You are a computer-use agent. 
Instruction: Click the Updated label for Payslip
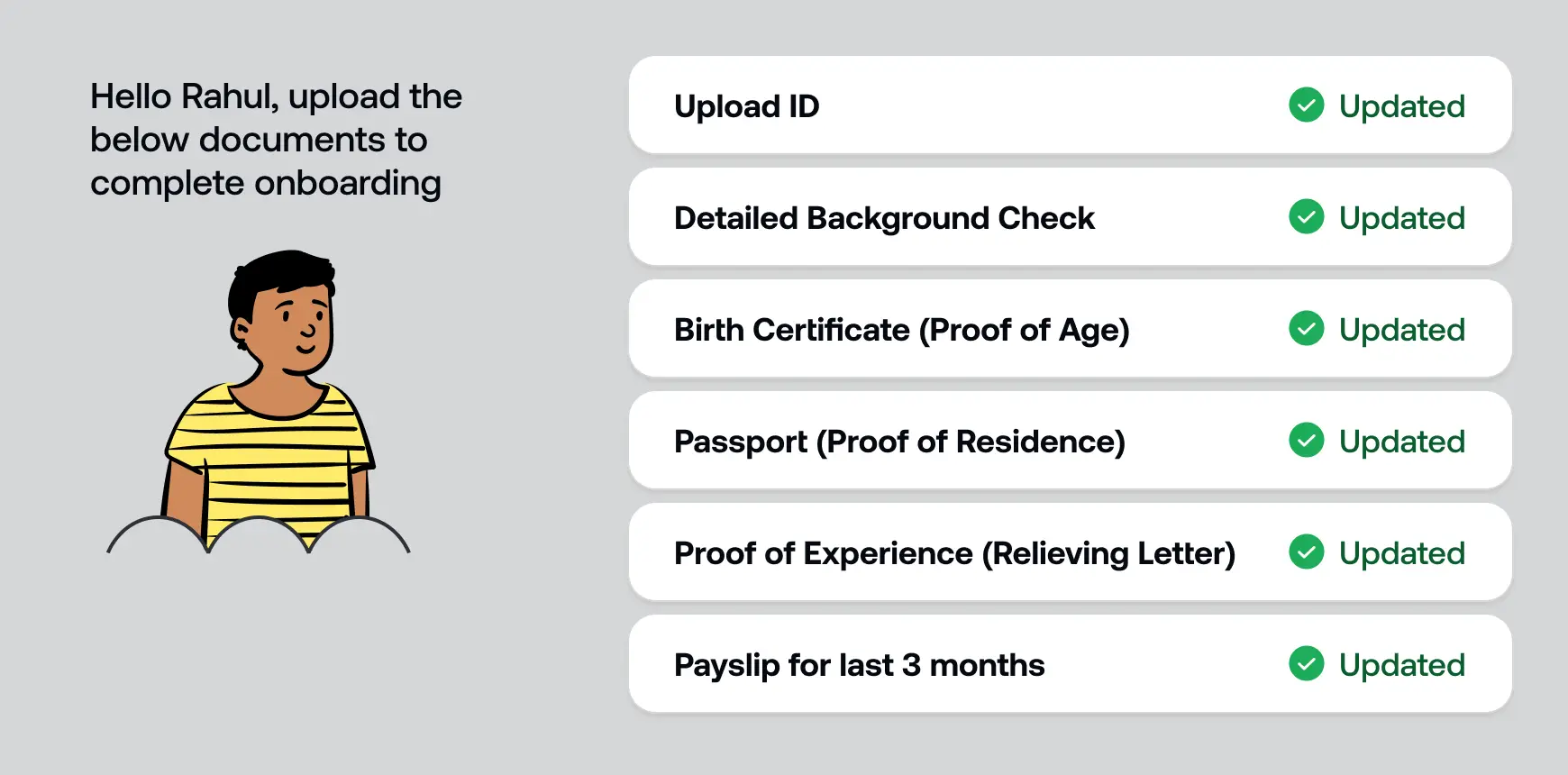pyautogui.click(x=1401, y=665)
